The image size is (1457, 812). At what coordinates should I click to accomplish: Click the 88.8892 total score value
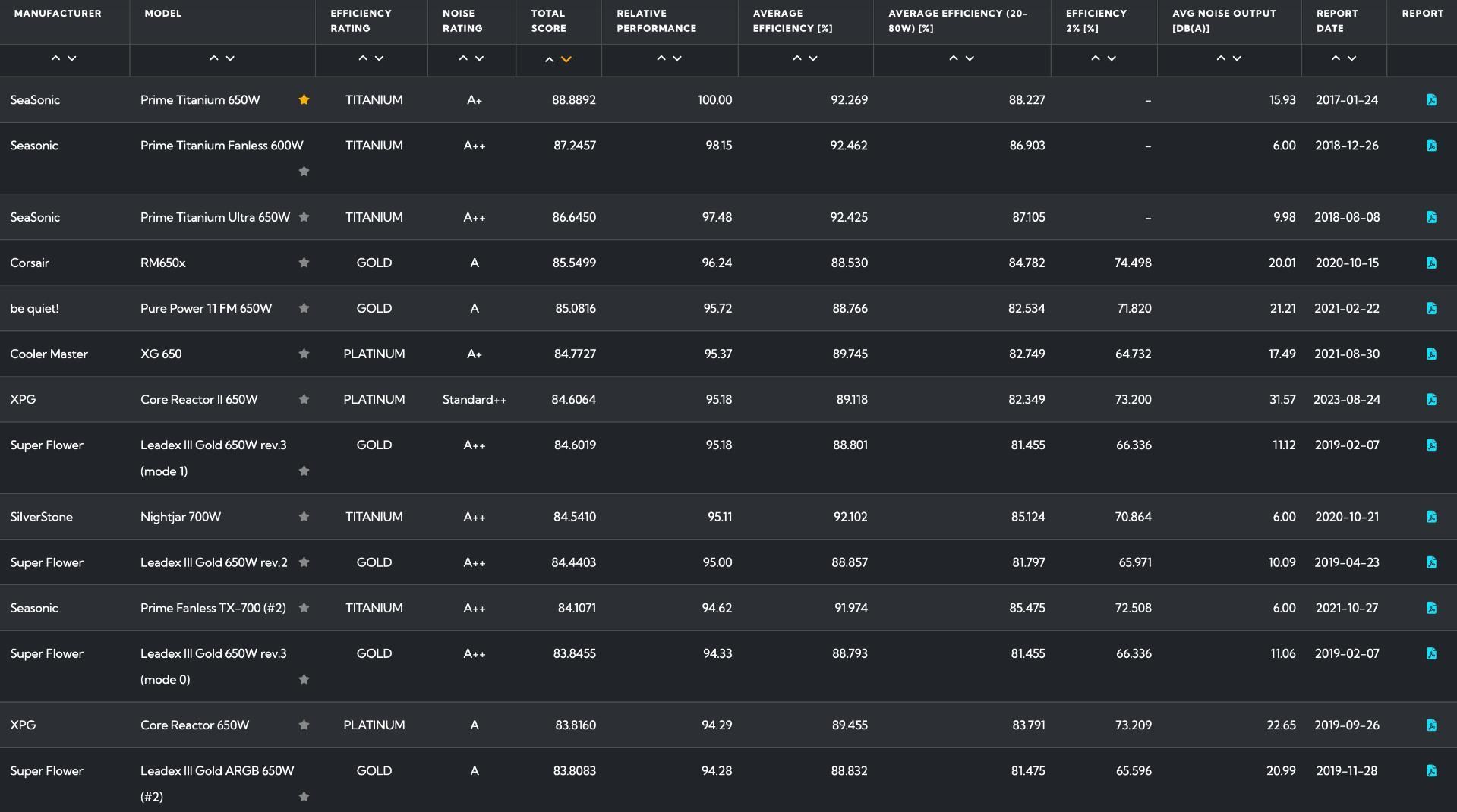tap(574, 100)
